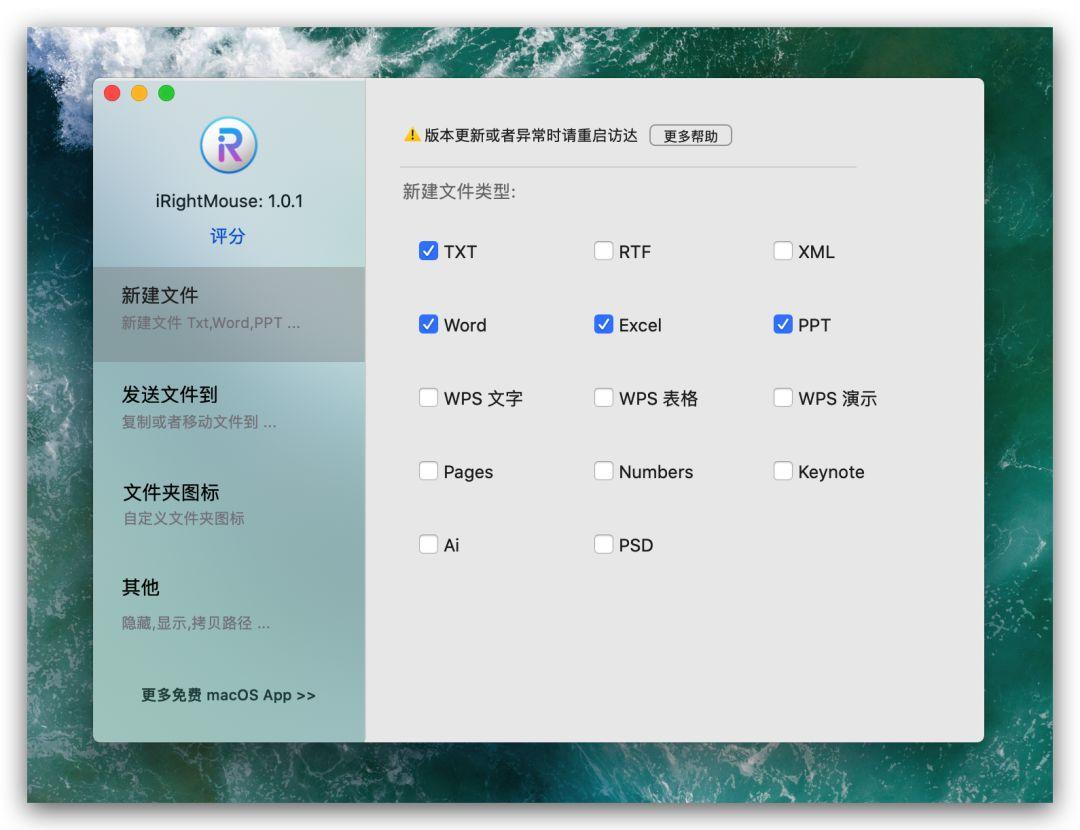Image resolution: width=1080 pixels, height=830 pixels.
Task: Enable XML file creation
Action: tap(783, 251)
